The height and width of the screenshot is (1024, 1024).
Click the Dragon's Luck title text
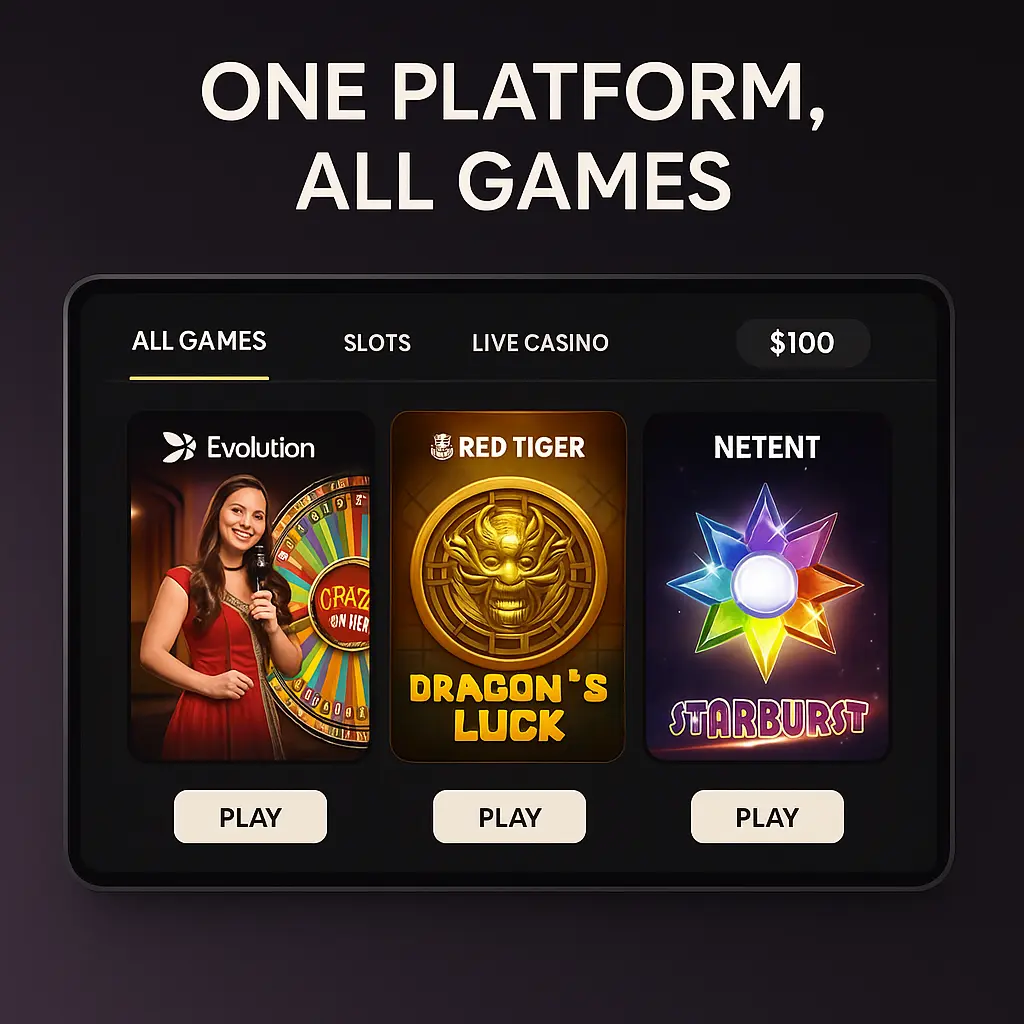pyautogui.click(x=509, y=708)
